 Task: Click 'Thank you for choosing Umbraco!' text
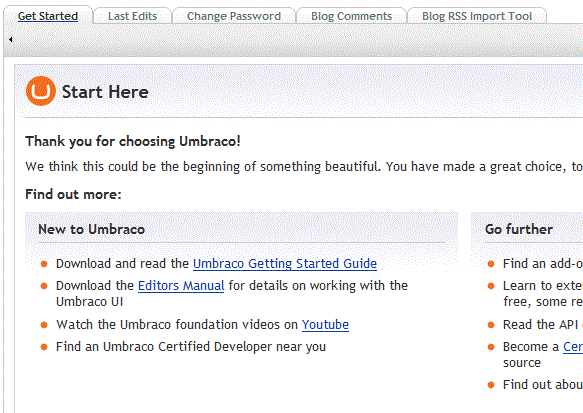133,141
